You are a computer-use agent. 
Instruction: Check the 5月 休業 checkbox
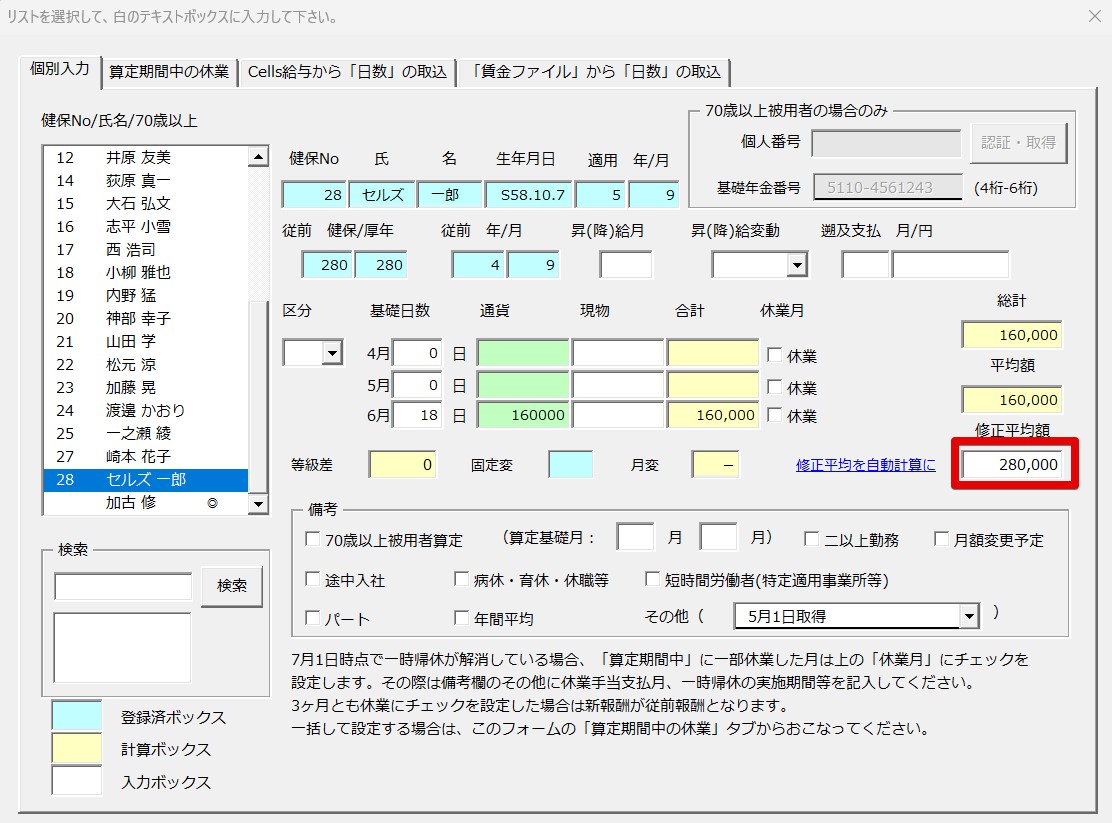pyautogui.click(x=774, y=387)
